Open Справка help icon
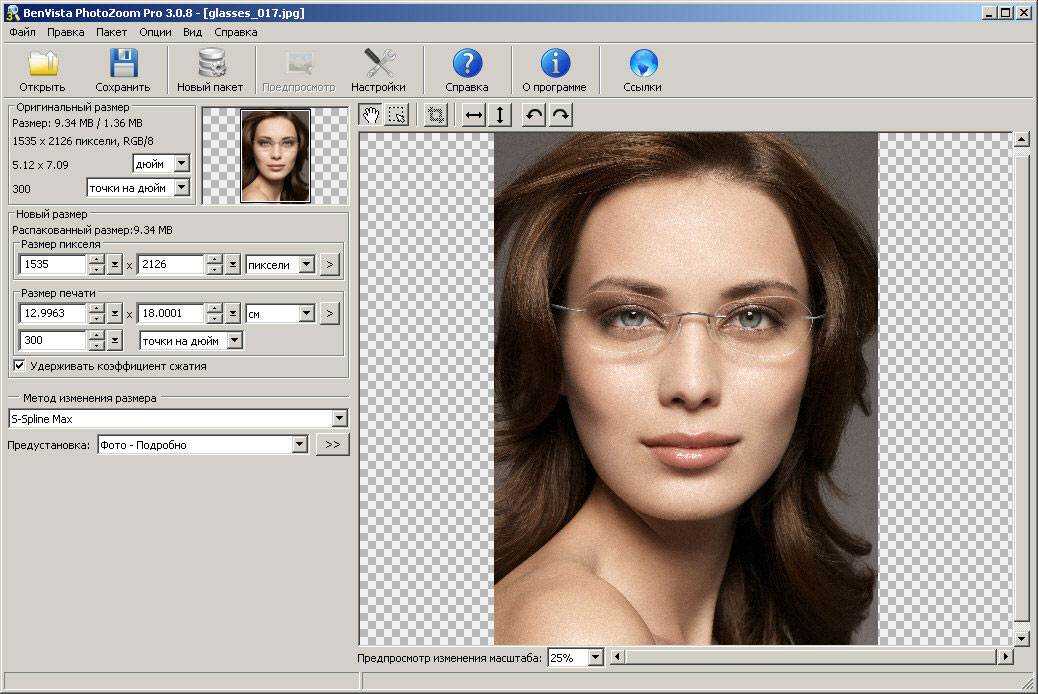 pos(467,70)
